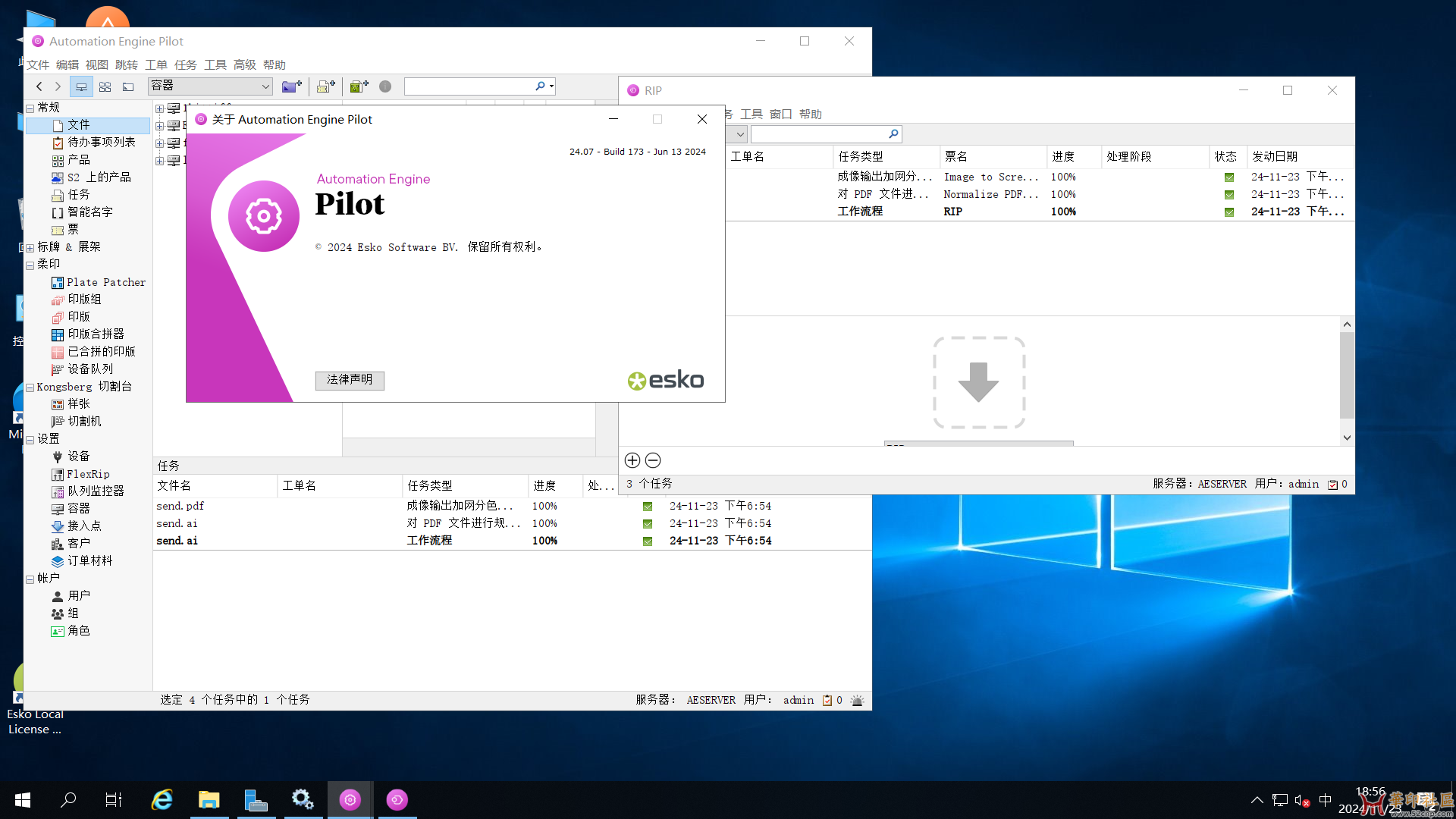Open the search options dropdown arrow

pos(551,86)
